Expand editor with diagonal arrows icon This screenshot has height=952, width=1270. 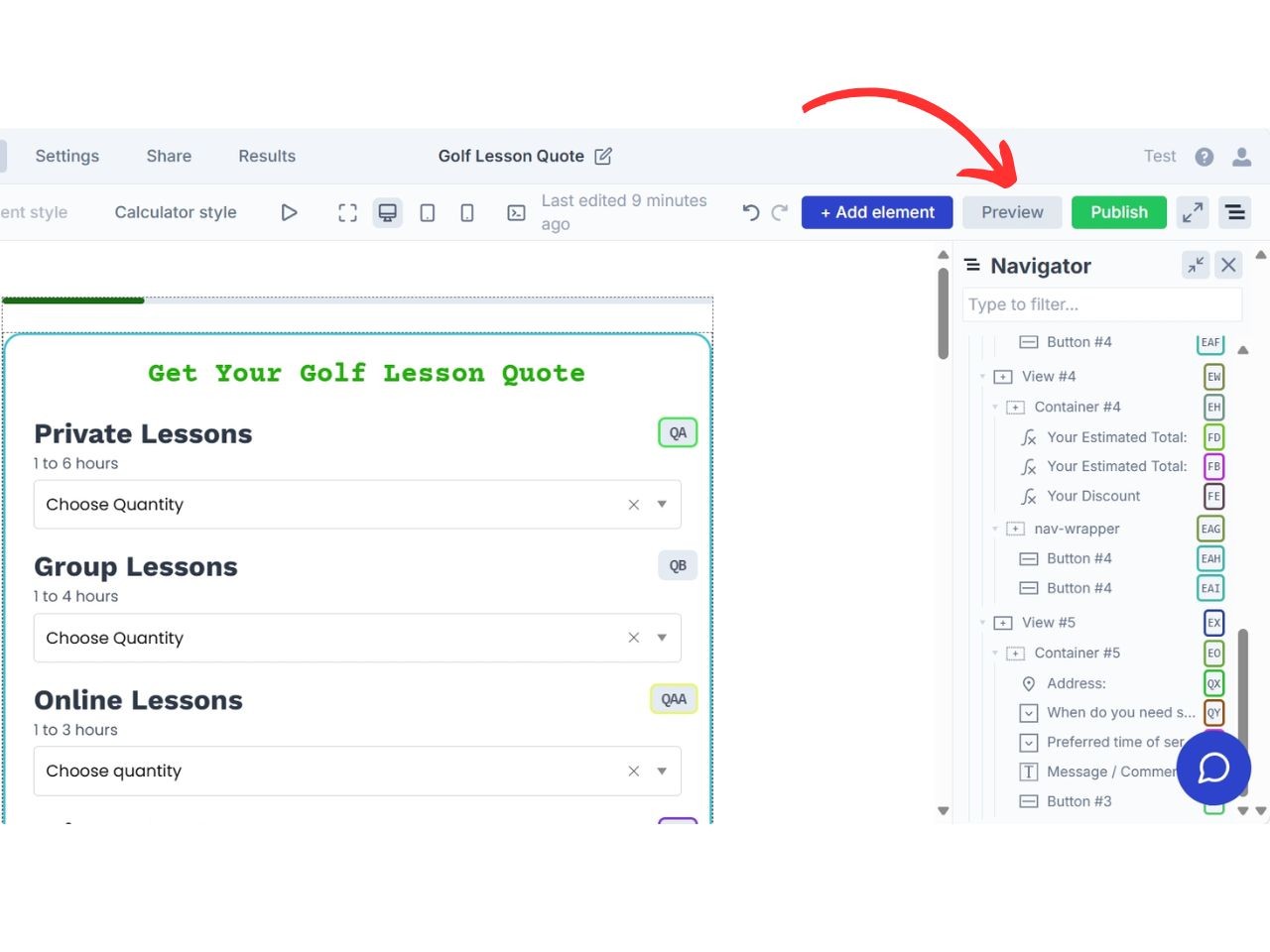click(1193, 212)
